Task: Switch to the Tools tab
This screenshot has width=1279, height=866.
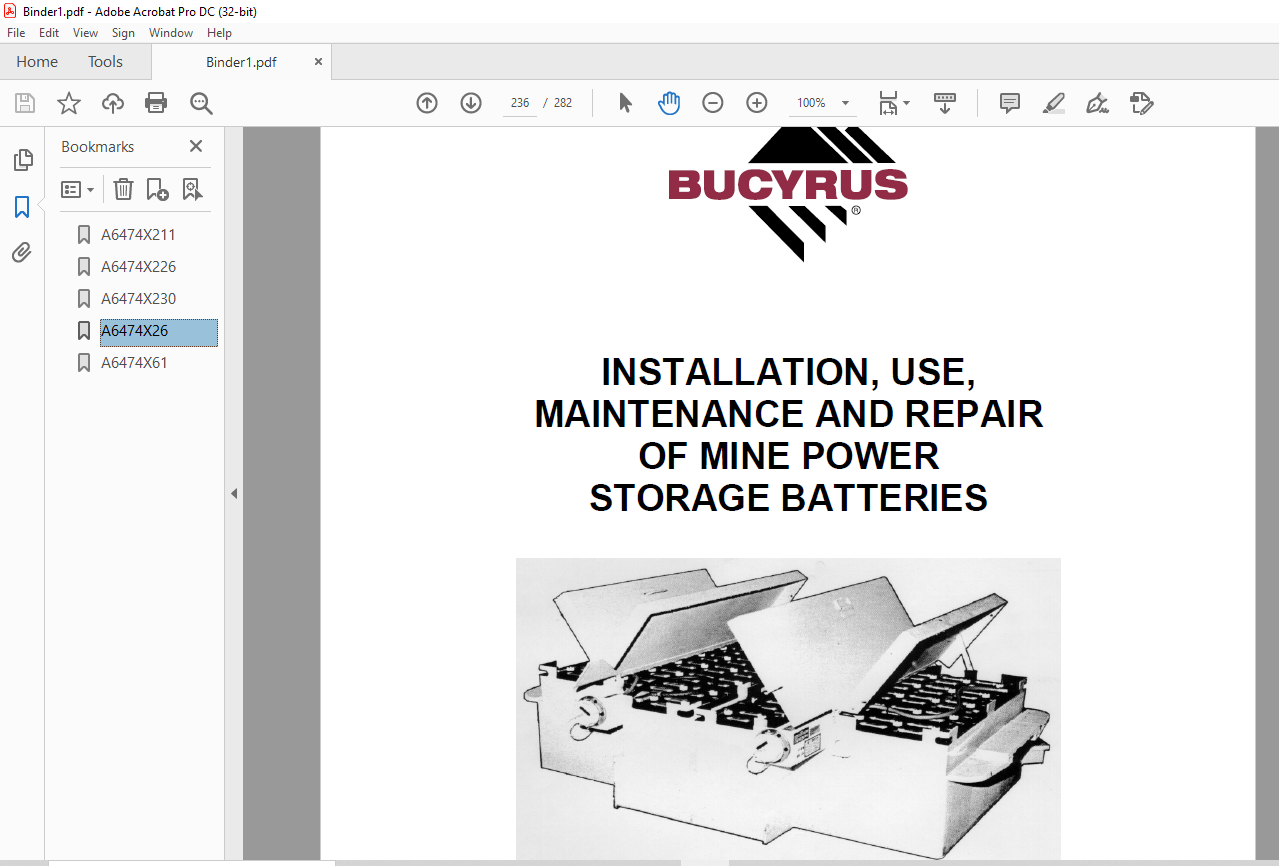Action: point(105,62)
